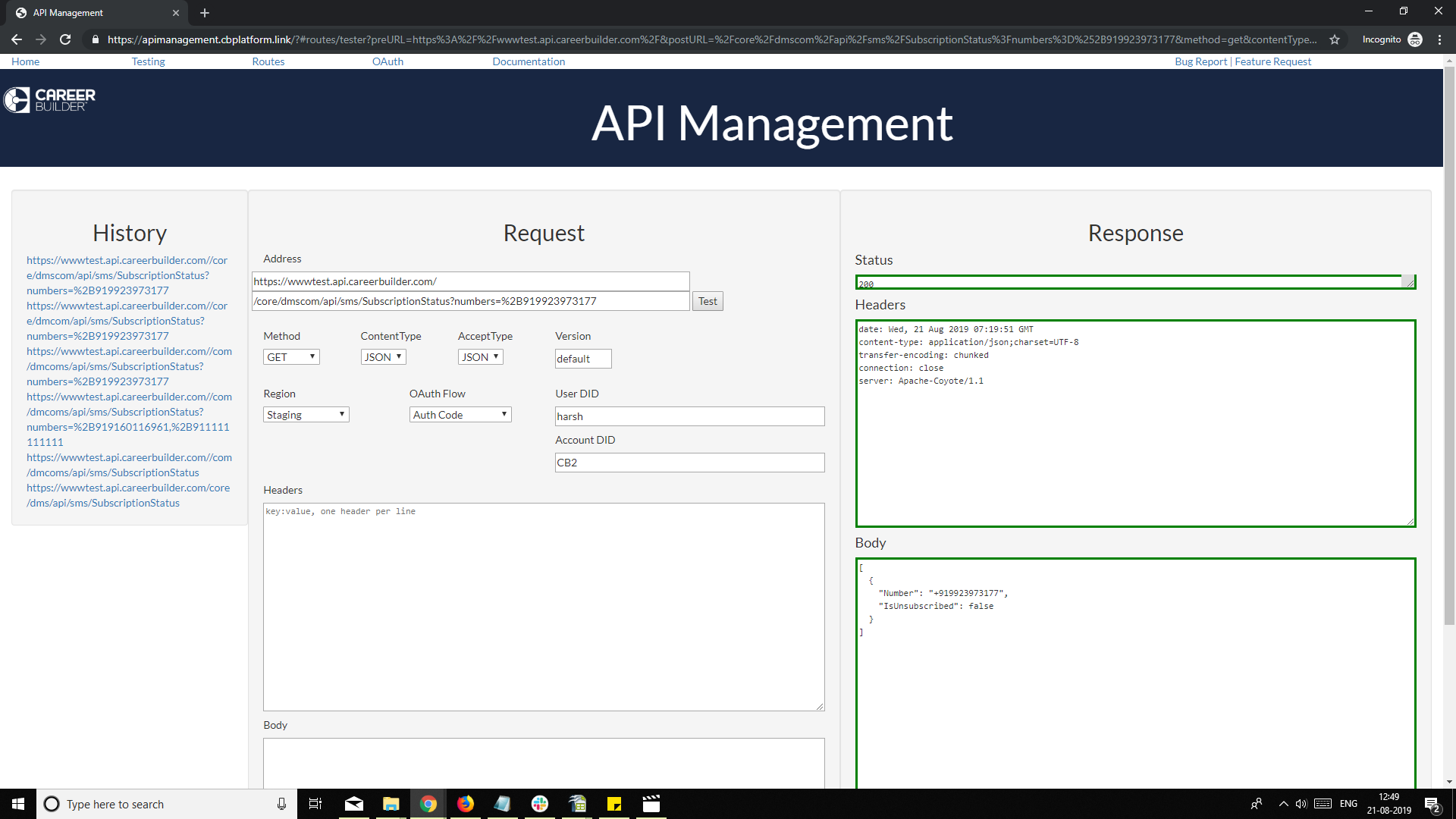Open the Documentation navigation item
This screenshot has height=819, width=1456.
click(x=529, y=61)
